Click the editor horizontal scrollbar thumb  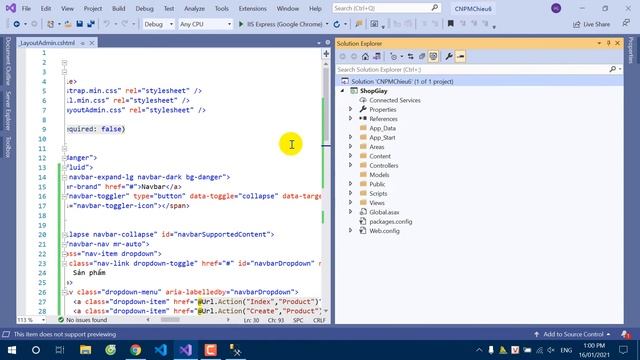pyautogui.click(x=170, y=320)
